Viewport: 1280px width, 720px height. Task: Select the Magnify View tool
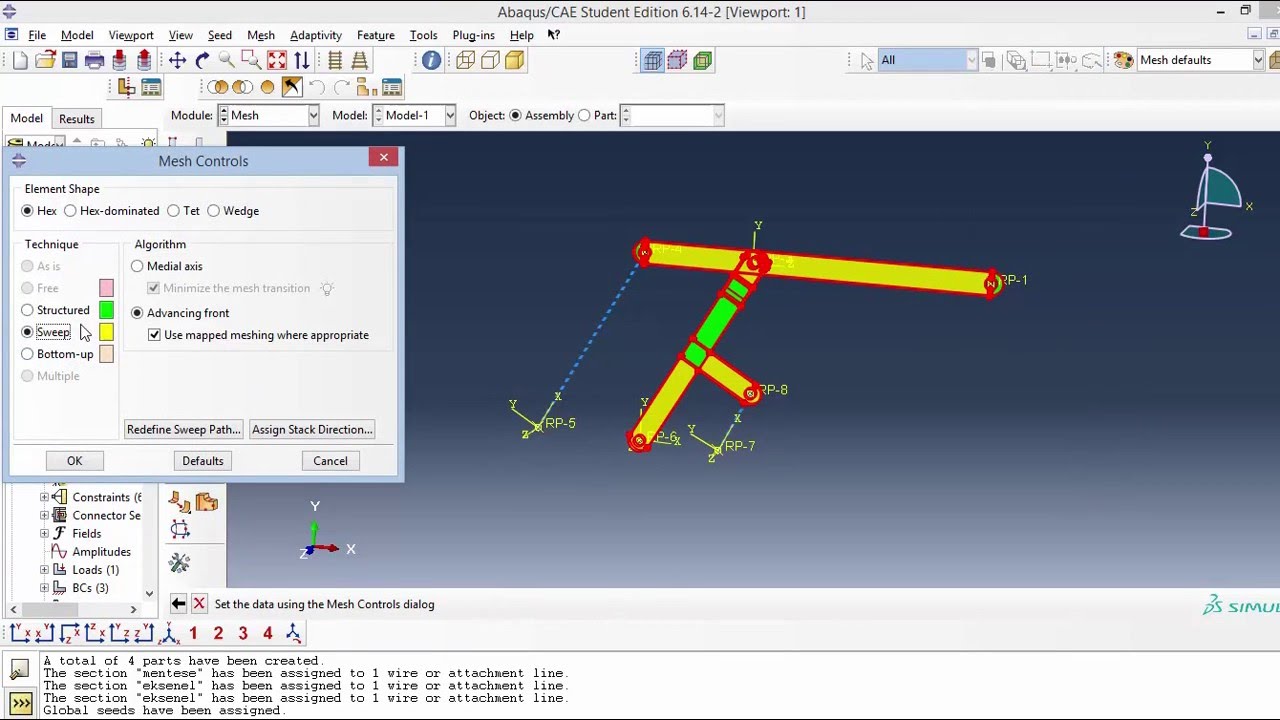point(227,60)
